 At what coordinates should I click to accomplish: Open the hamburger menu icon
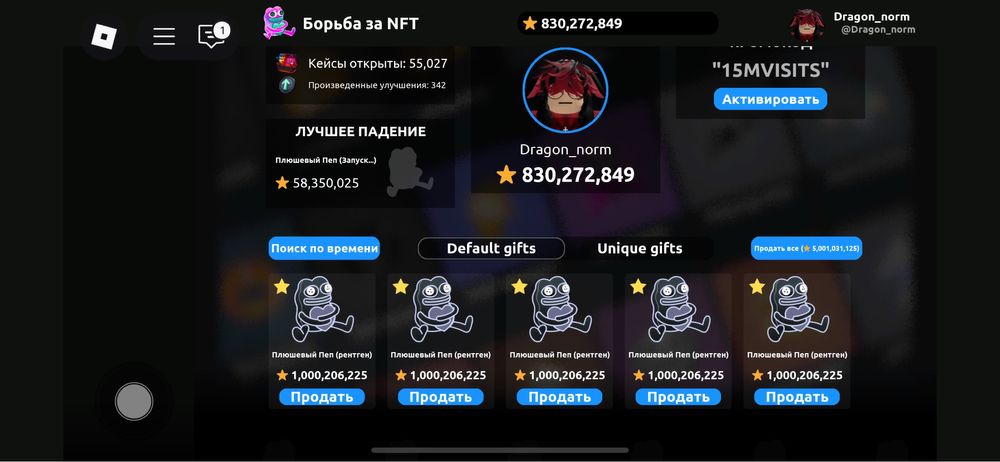[x=164, y=36]
